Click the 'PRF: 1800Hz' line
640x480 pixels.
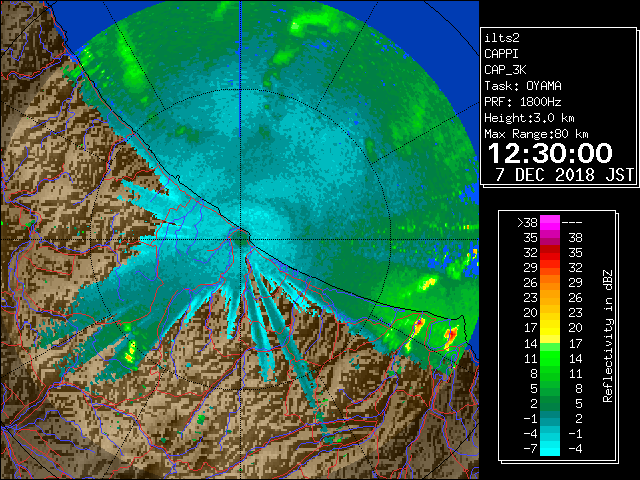coord(523,102)
